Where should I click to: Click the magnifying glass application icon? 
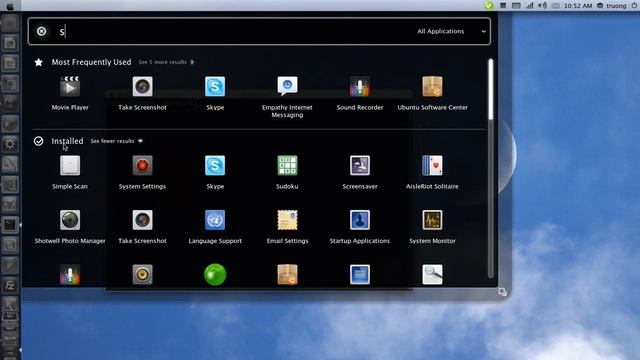432,274
